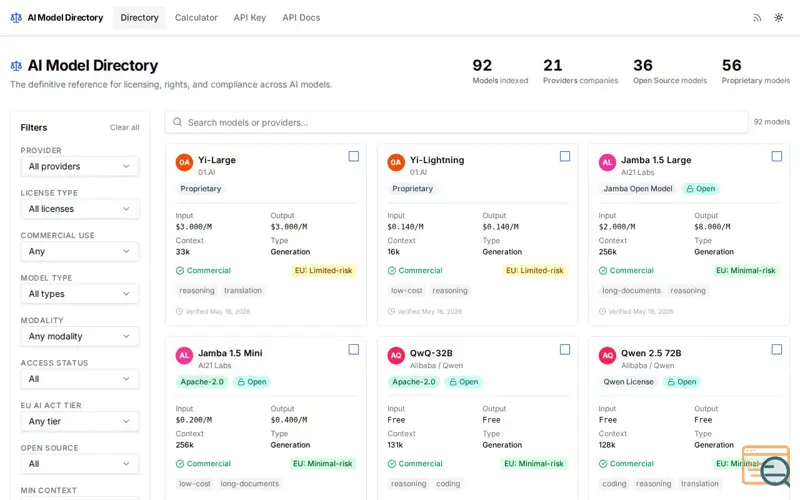Click Commercial check badge on Yi-Large

coord(204,271)
